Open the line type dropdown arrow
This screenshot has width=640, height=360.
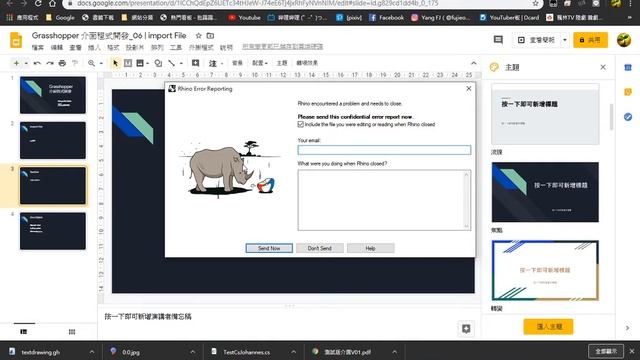(181, 63)
